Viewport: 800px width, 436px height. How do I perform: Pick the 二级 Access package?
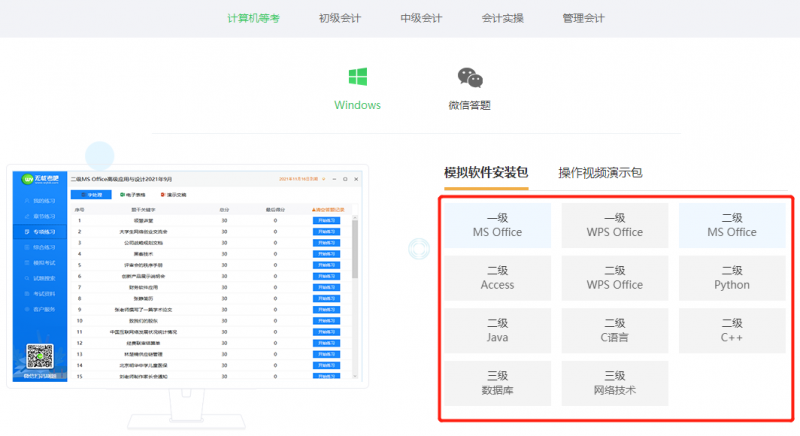[497, 278]
